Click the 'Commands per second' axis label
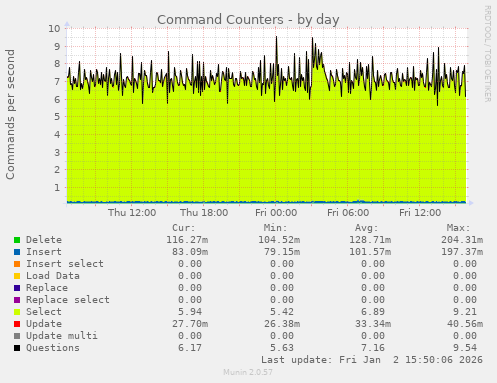 [10, 114]
